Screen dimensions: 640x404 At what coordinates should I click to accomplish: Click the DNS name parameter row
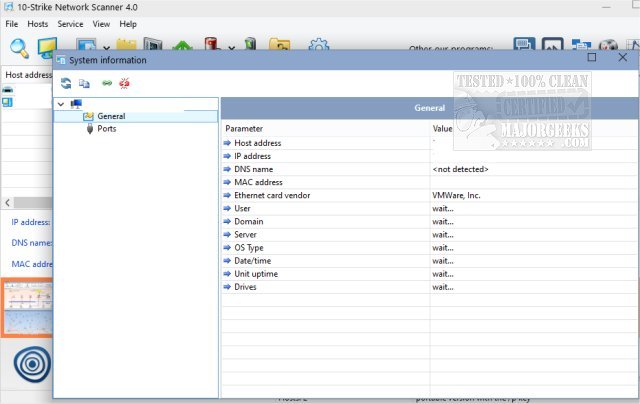[429, 169]
